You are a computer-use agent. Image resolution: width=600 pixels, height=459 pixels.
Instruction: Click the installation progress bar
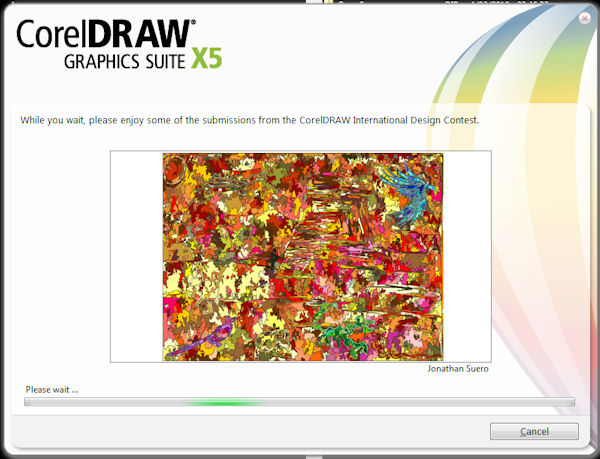[x=299, y=402]
